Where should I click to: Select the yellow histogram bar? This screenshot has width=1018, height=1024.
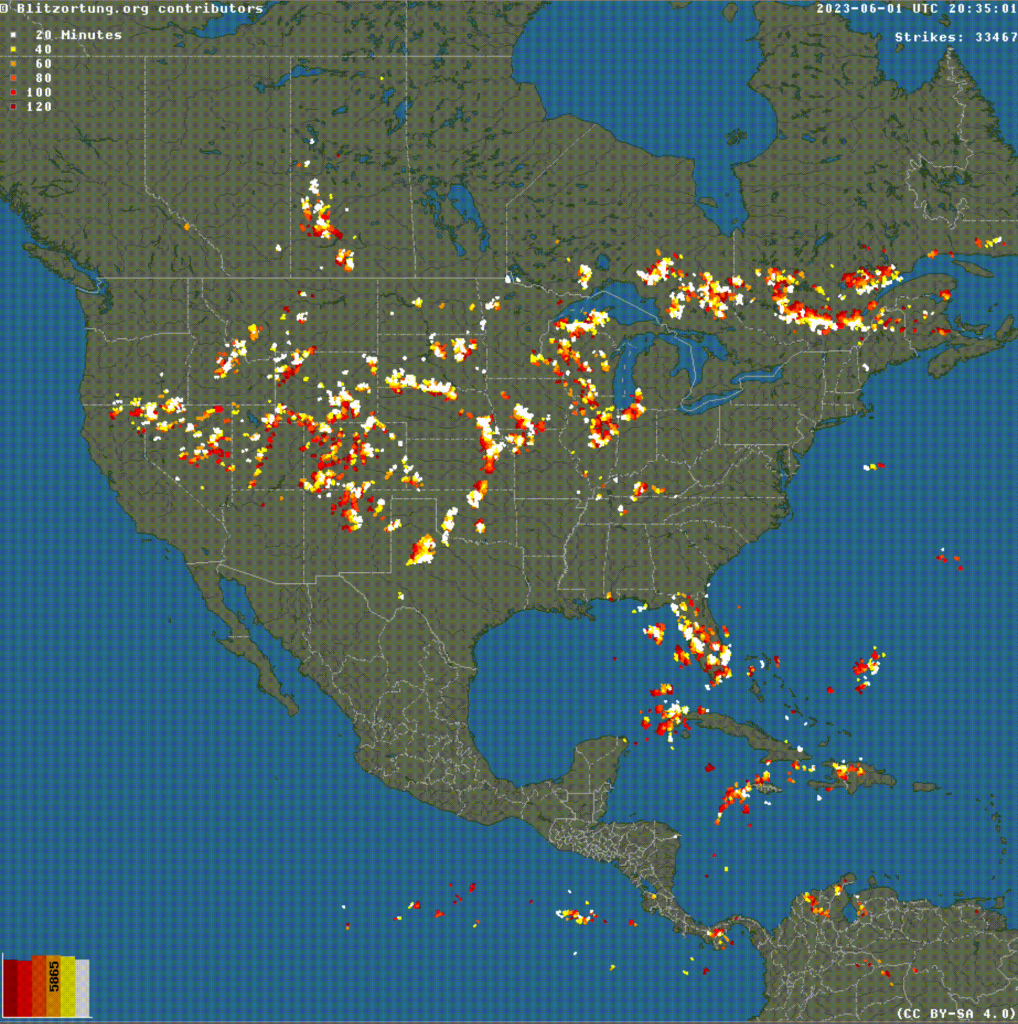click(x=68, y=986)
